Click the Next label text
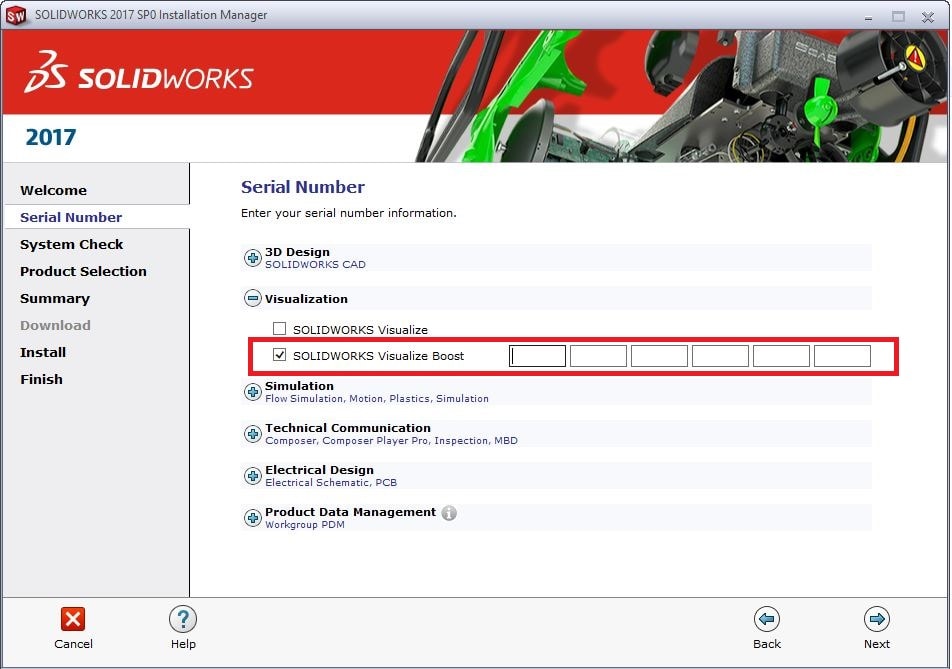952x669 pixels. click(877, 644)
